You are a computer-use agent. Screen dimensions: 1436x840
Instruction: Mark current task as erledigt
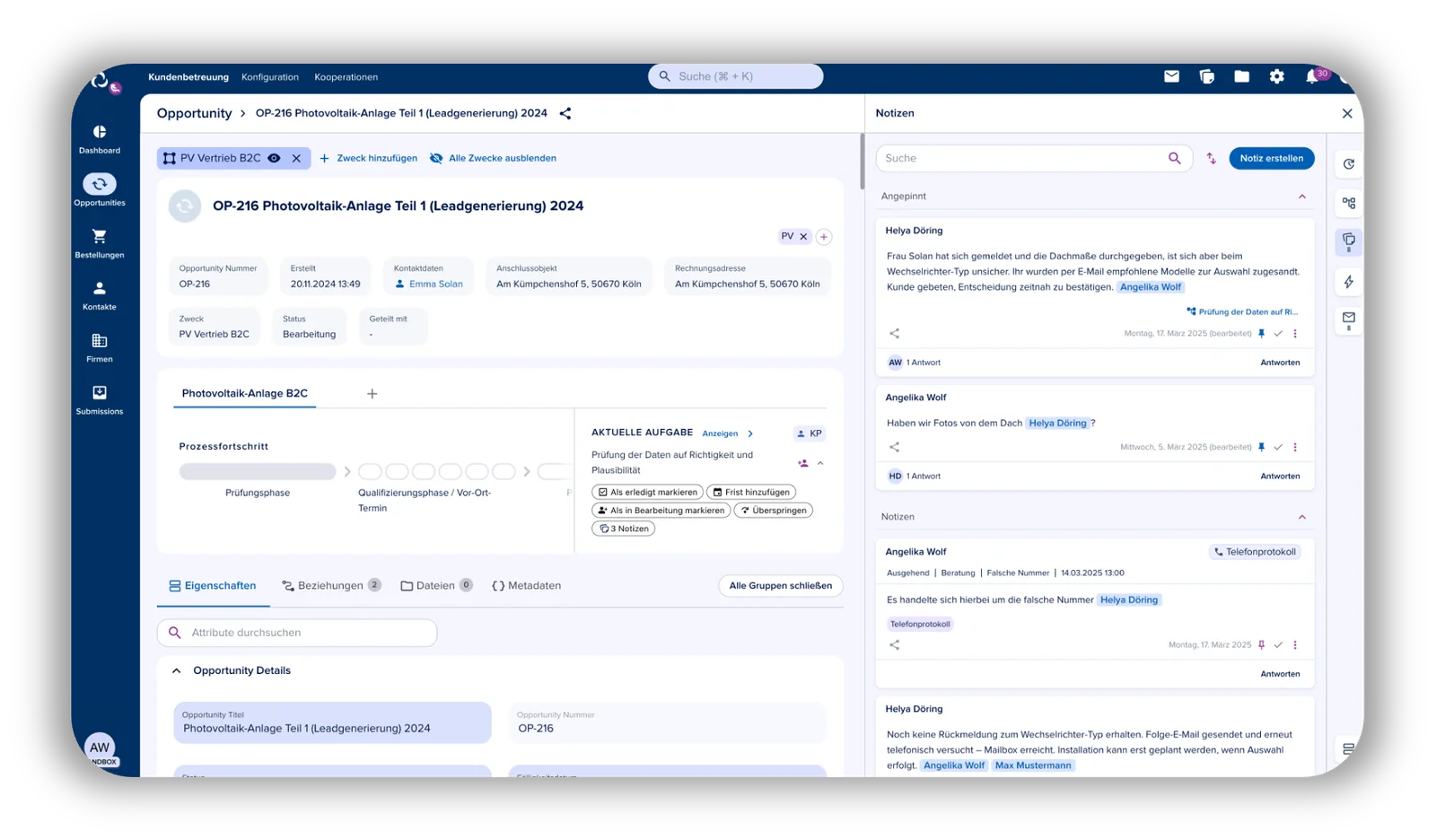(646, 492)
